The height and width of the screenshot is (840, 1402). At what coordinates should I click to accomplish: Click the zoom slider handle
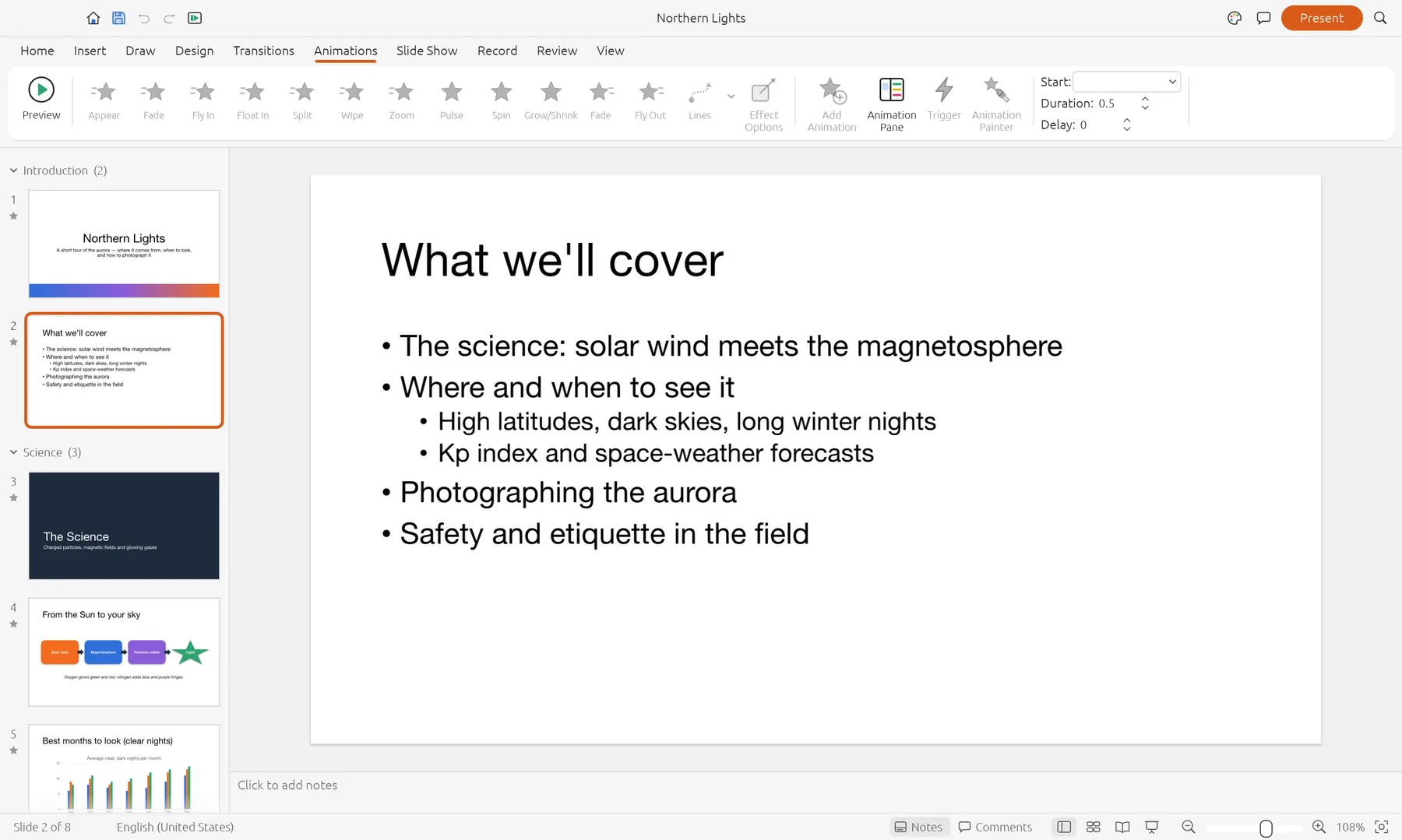(1266, 828)
